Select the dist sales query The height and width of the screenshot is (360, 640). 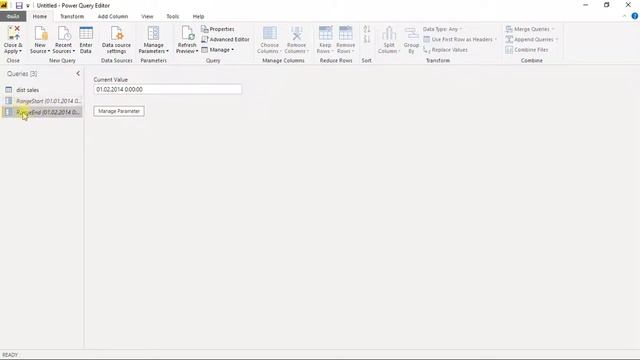[42, 90]
